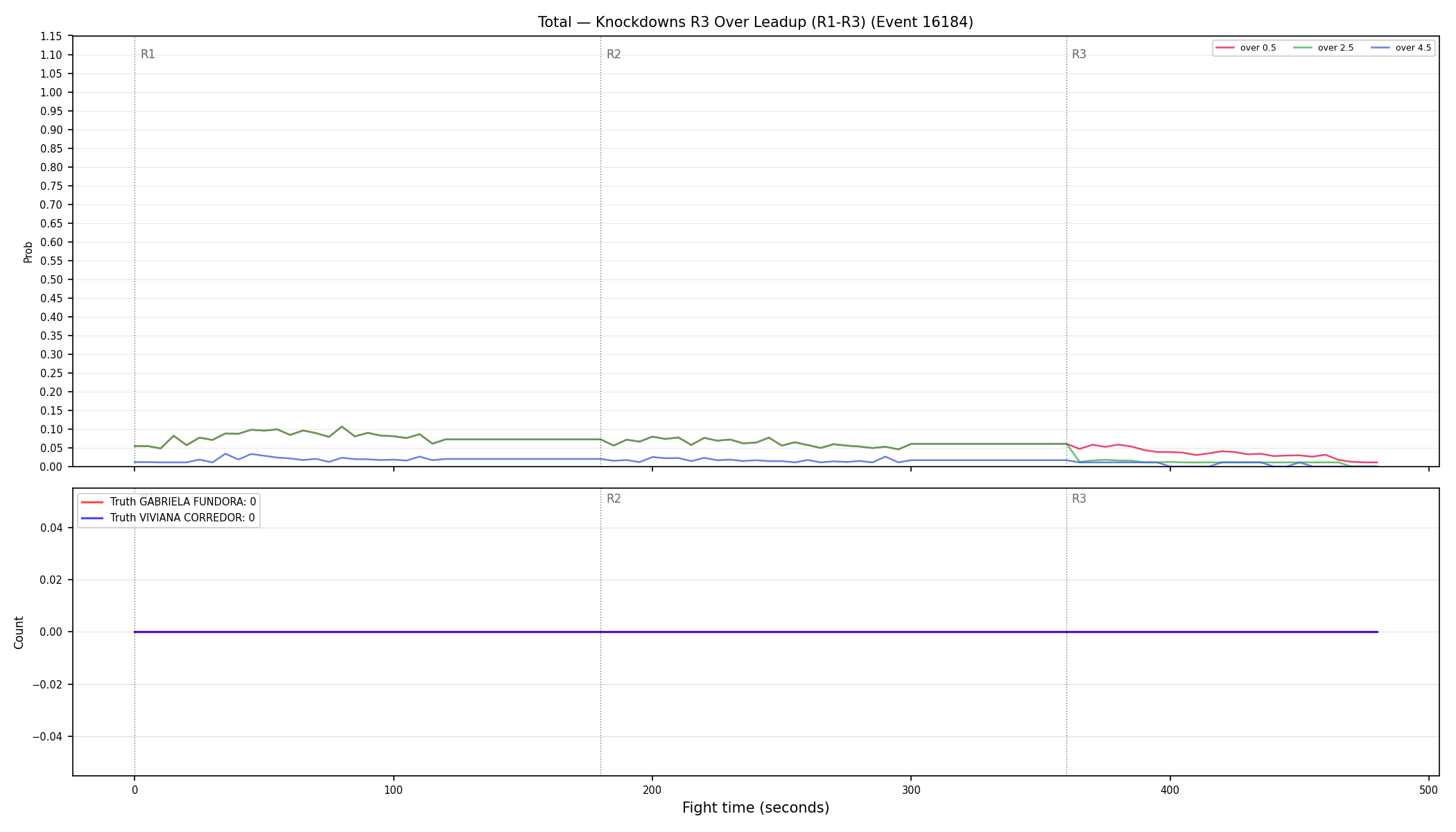The width and height of the screenshot is (1456, 832).
Task: Click the 0.10 tick label on Prob axis
Action: coord(53,430)
